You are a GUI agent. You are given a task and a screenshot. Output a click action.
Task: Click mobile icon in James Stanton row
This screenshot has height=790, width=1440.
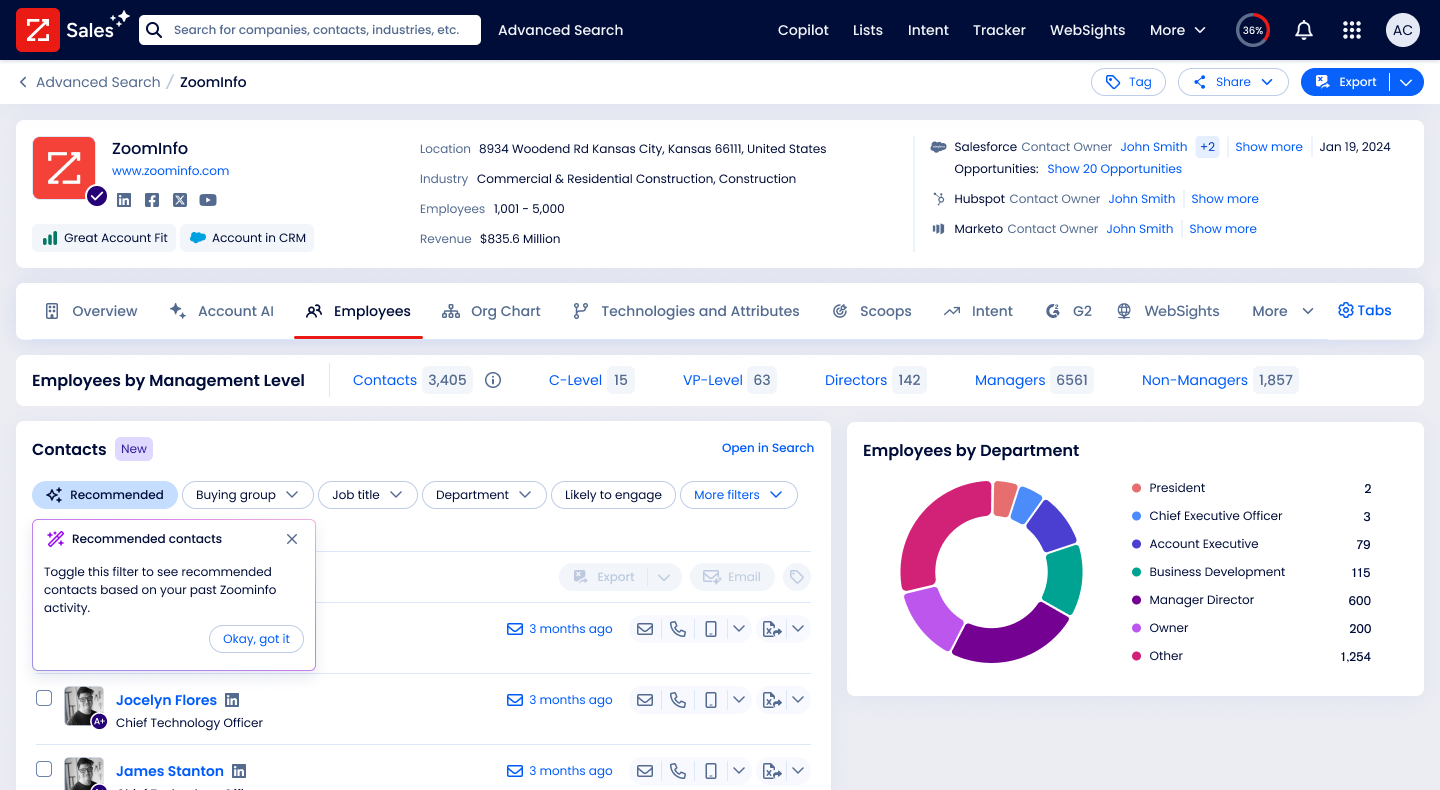[711, 771]
